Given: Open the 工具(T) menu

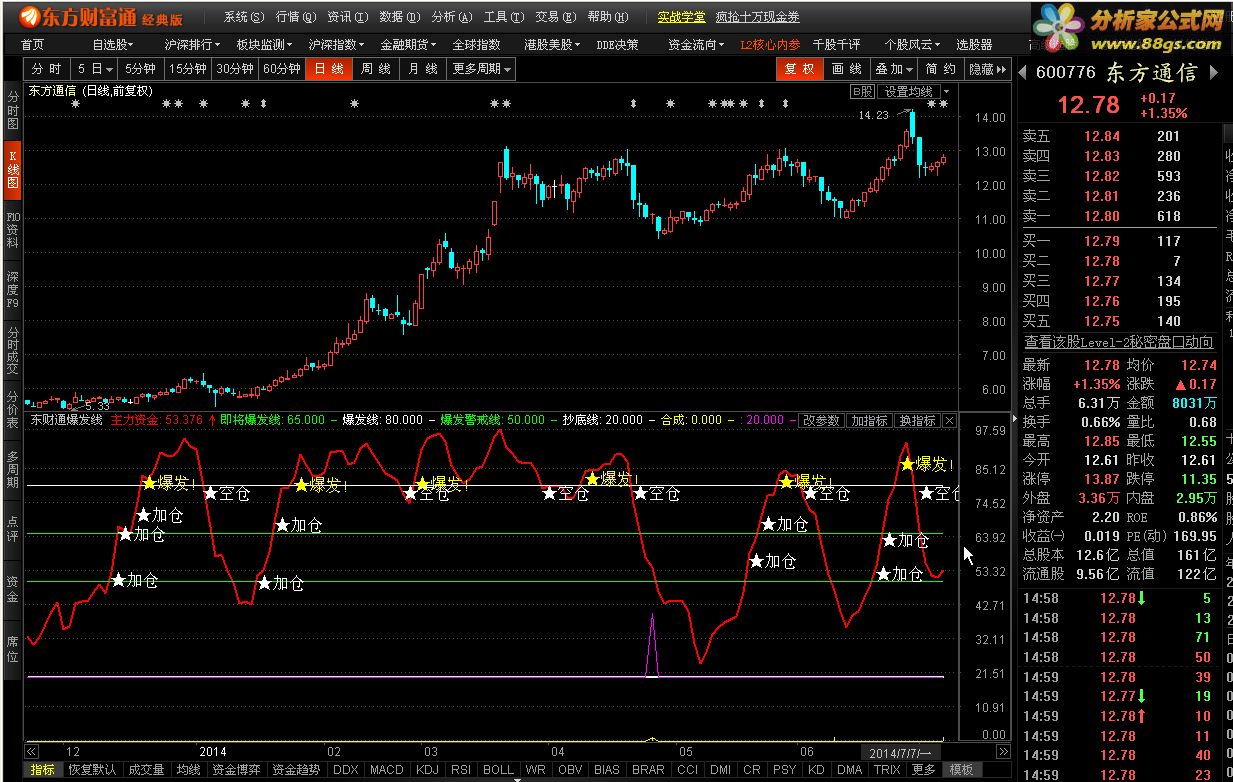Looking at the screenshot, I should [x=504, y=17].
